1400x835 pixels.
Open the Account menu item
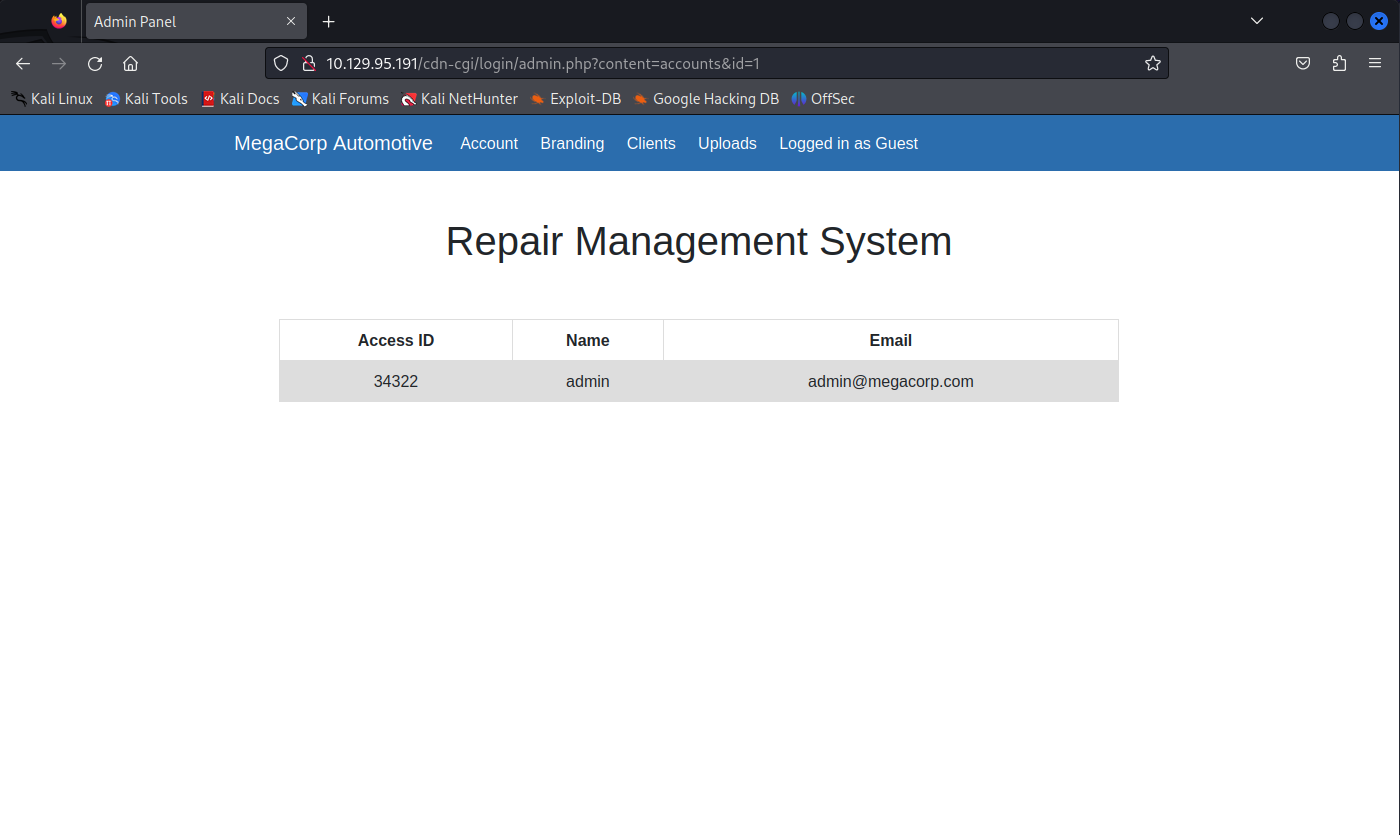(489, 143)
